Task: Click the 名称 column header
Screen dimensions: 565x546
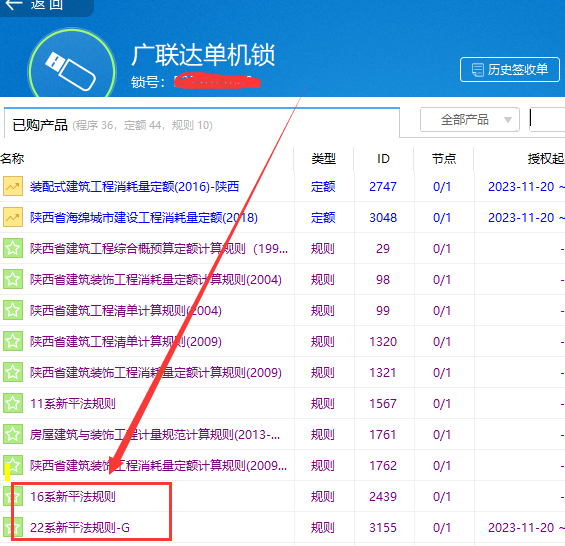Action: click(x=12, y=159)
